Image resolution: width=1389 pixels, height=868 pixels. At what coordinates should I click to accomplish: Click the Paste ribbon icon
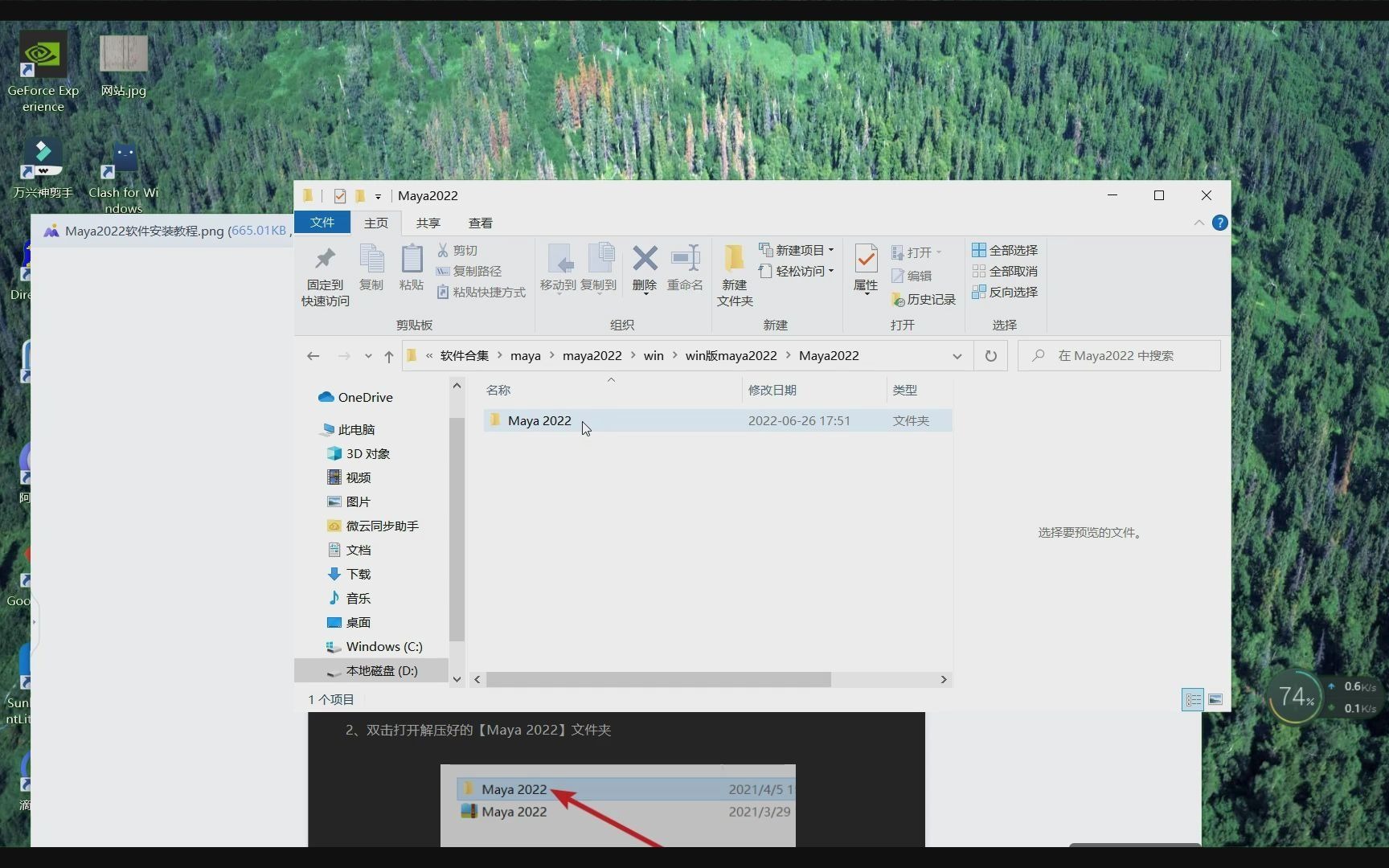tap(412, 268)
